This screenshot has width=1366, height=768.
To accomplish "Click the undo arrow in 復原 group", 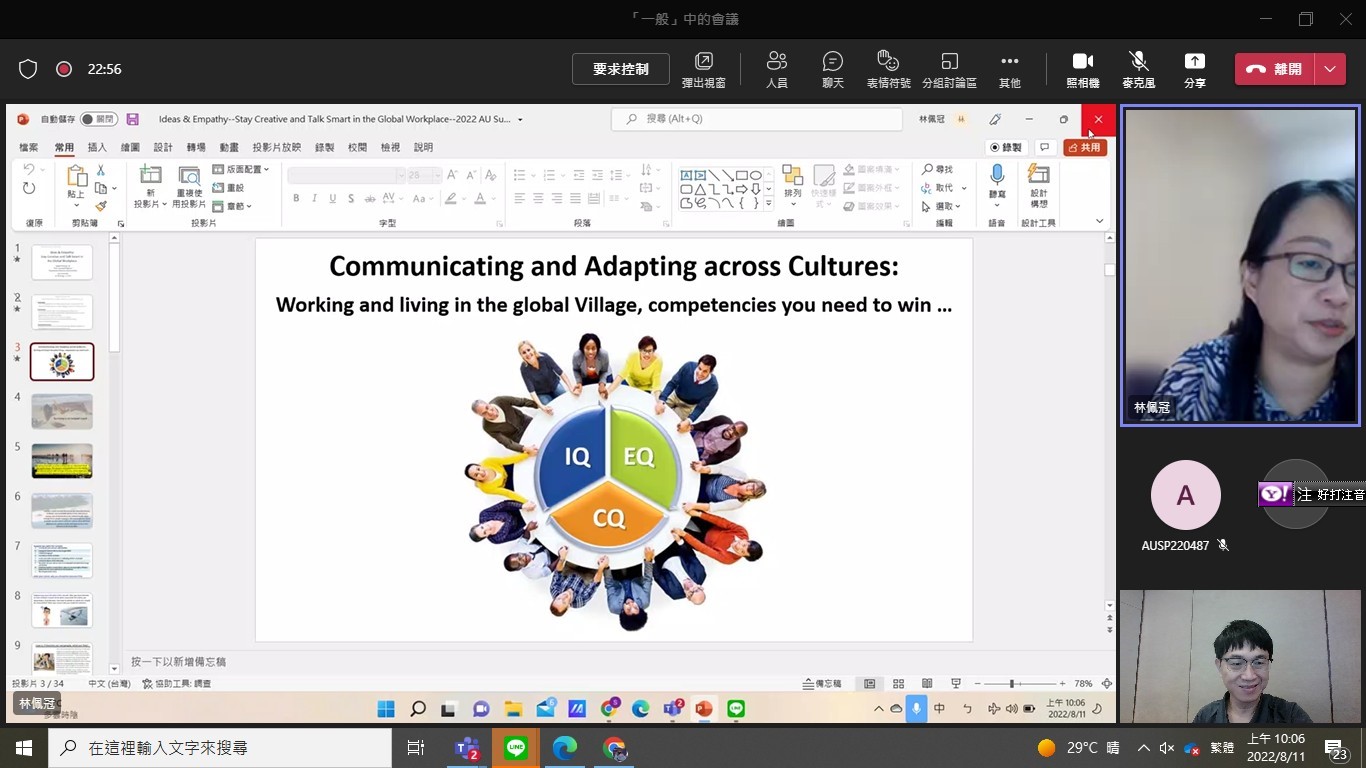I will (29, 170).
